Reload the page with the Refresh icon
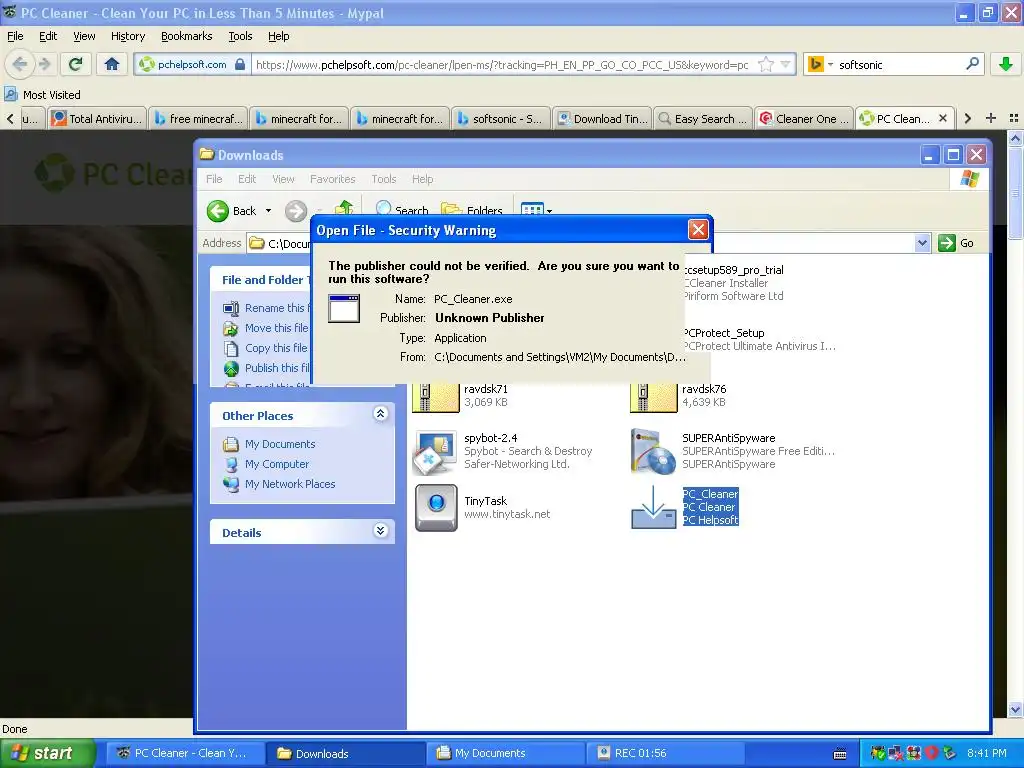This screenshot has height=768, width=1024. click(x=76, y=64)
